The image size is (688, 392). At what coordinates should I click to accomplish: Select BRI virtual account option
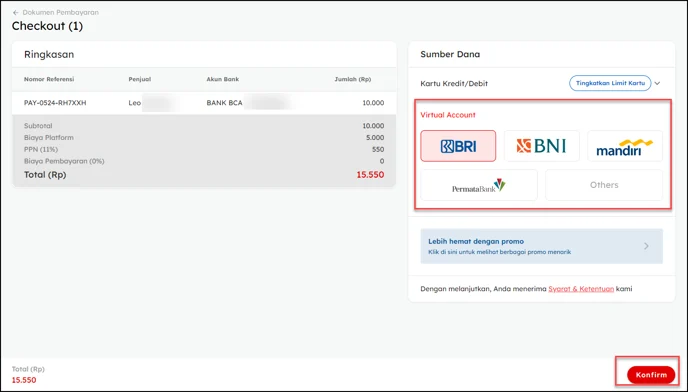point(458,146)
